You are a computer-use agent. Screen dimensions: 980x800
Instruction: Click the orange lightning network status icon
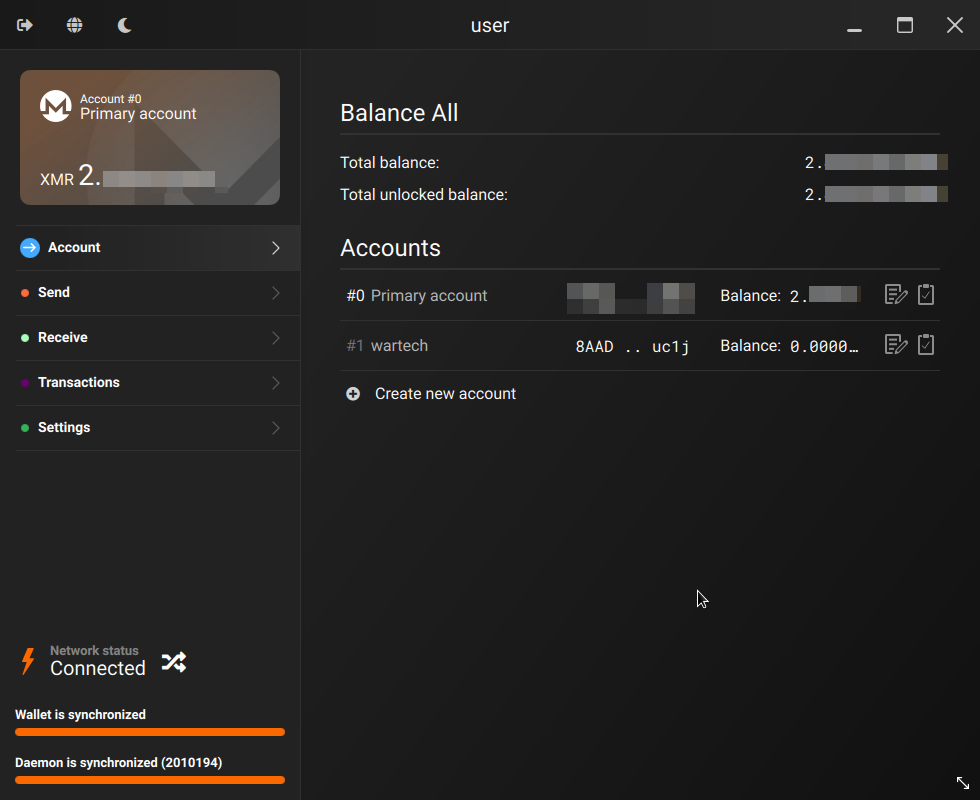click(28, 661)
